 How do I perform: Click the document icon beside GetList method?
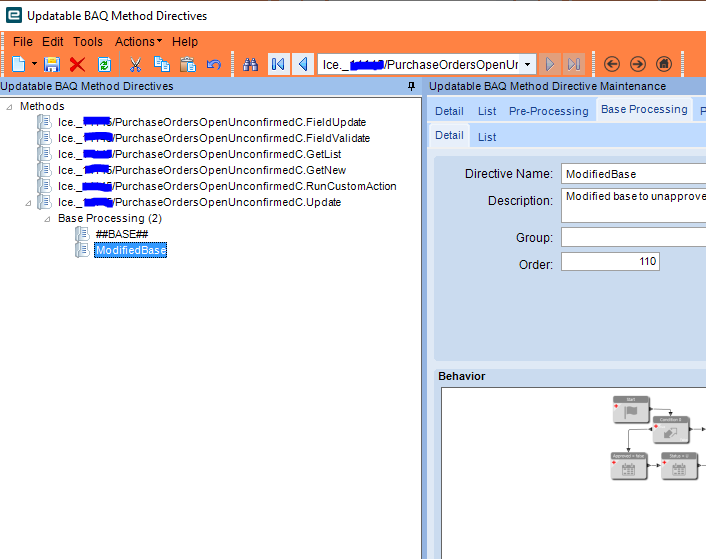click(44, 154)
